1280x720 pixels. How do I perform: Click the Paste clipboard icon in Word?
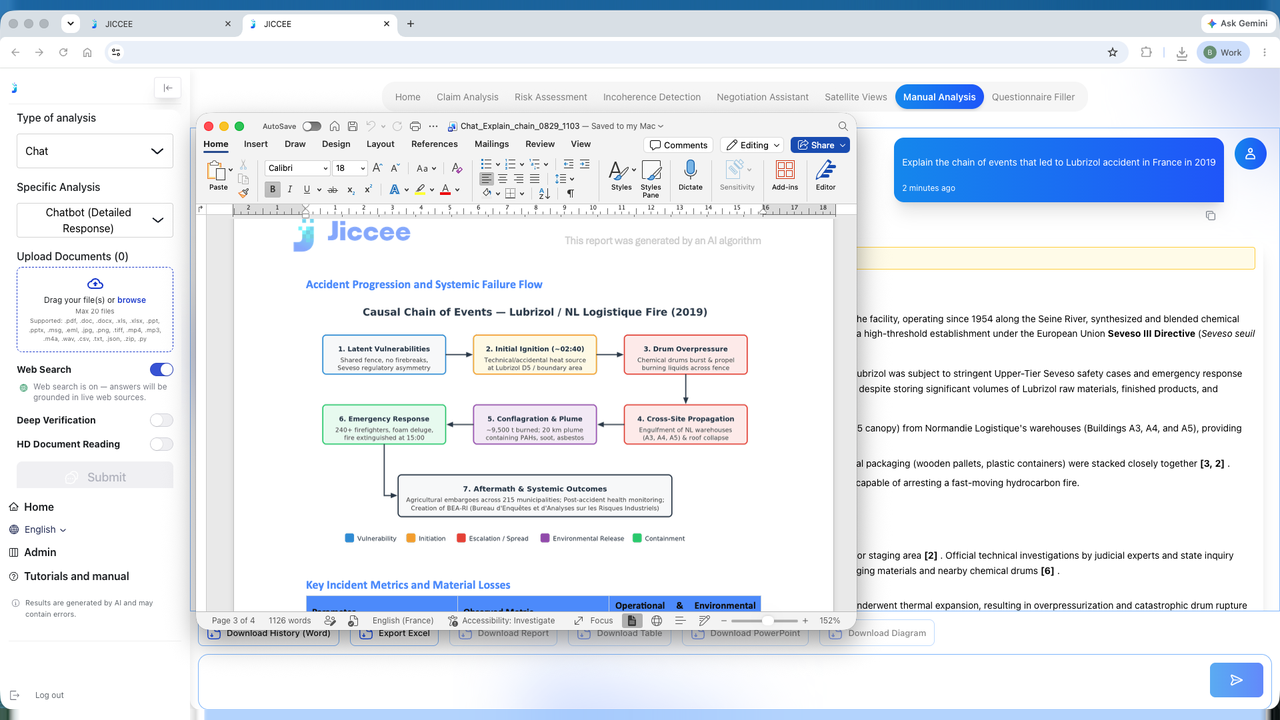(x=217, y=170)
